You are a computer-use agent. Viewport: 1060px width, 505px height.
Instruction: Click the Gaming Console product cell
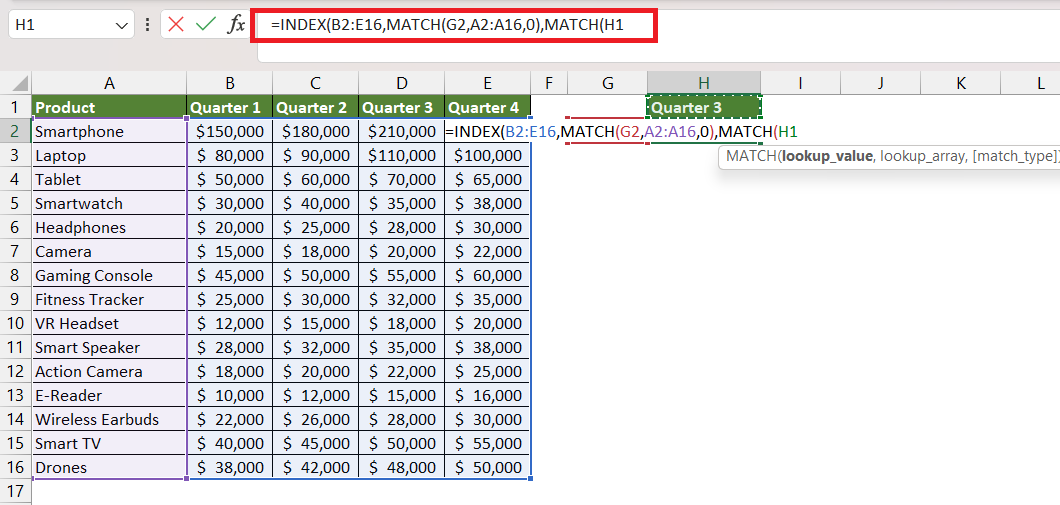(109, 275)
